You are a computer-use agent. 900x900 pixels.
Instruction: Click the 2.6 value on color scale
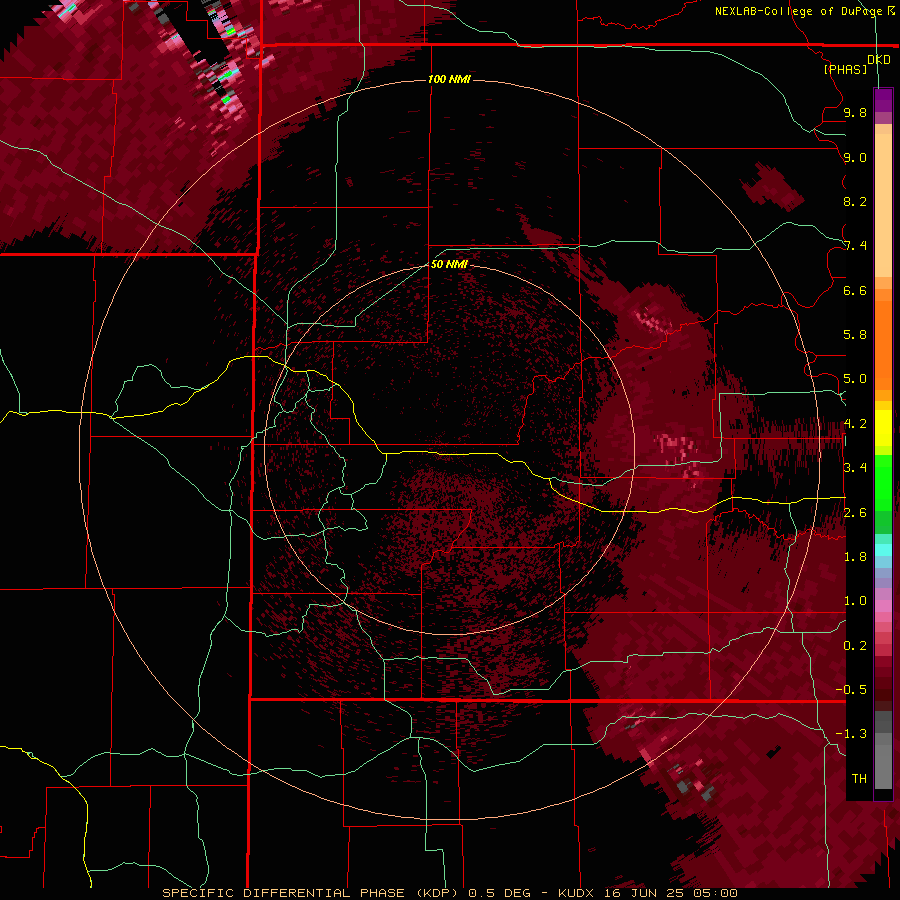855,513
